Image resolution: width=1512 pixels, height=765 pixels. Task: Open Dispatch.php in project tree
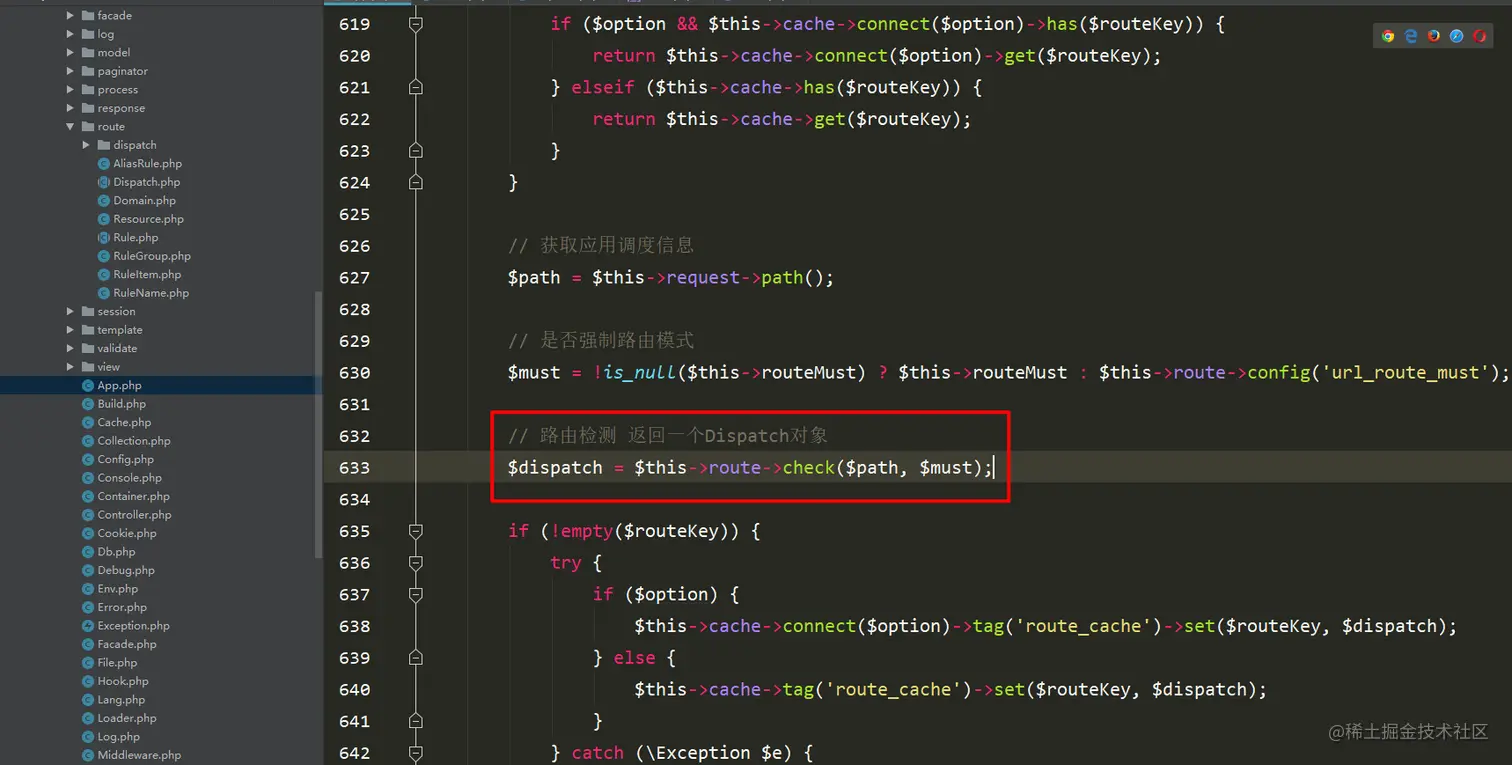(x=146, y=182)
